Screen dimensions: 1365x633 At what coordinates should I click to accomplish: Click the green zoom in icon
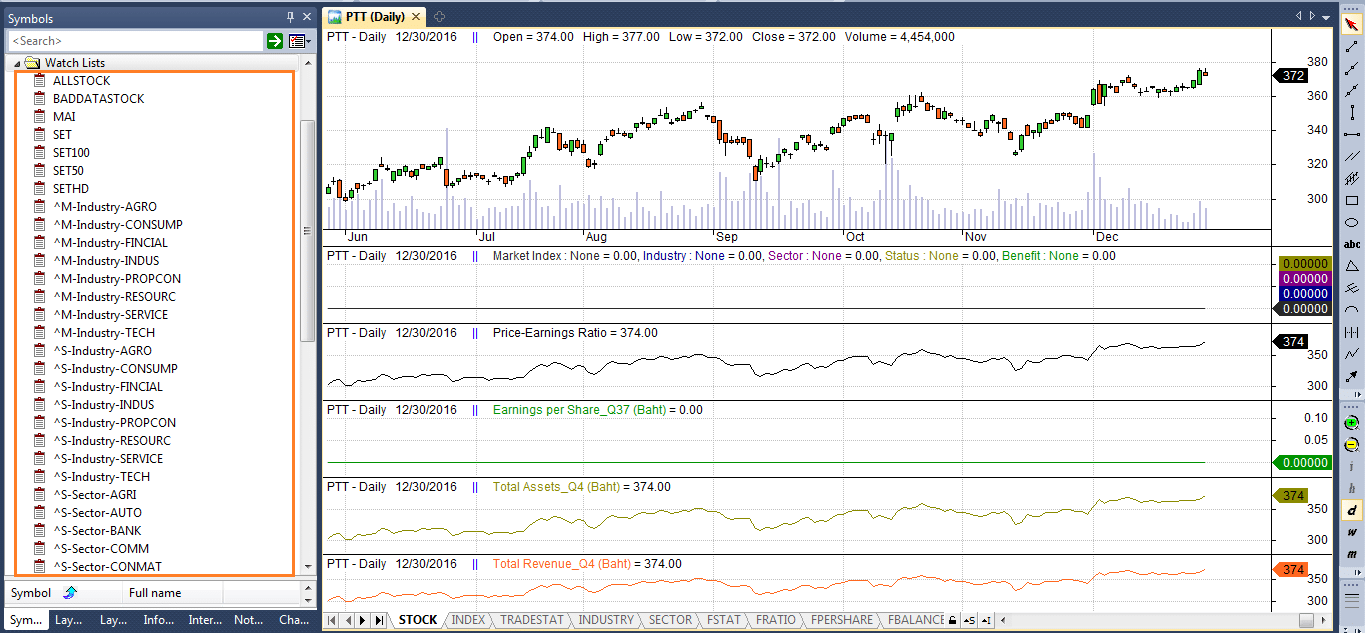click(x=1352, y=423)
